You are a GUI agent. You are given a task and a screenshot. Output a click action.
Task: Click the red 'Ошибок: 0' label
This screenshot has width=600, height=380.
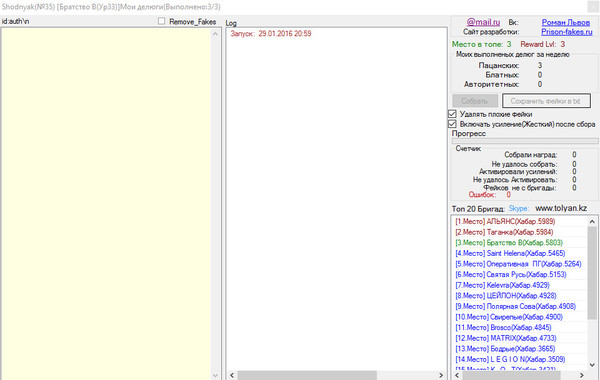click(x=489, y=195)
